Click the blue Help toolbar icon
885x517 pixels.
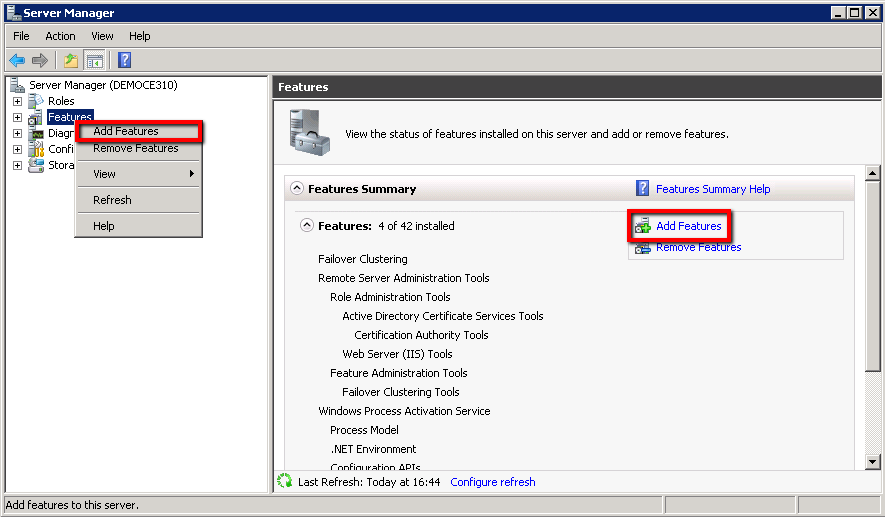coord(125,61)
